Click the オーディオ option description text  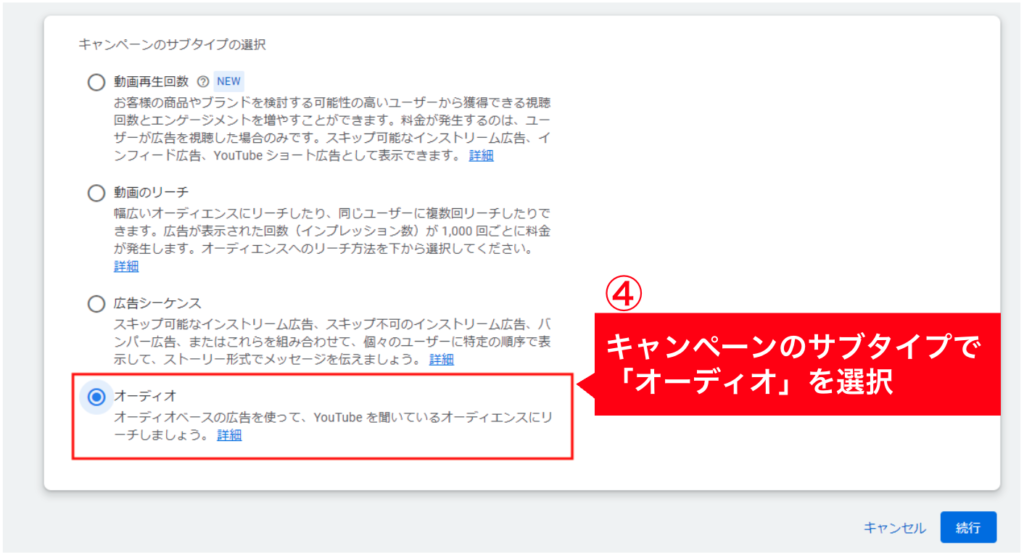pyautogui.click(x=333, y=426)
